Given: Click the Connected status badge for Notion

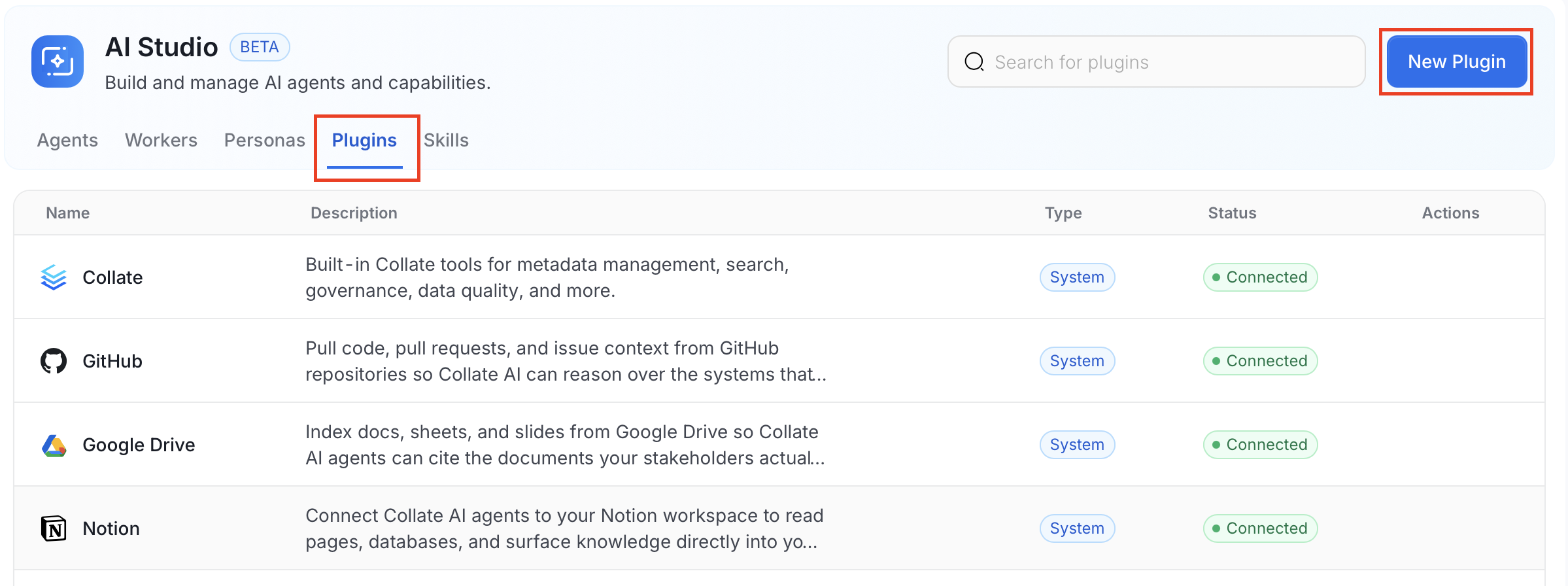Looking at the screenshot, I should 1260,528.
